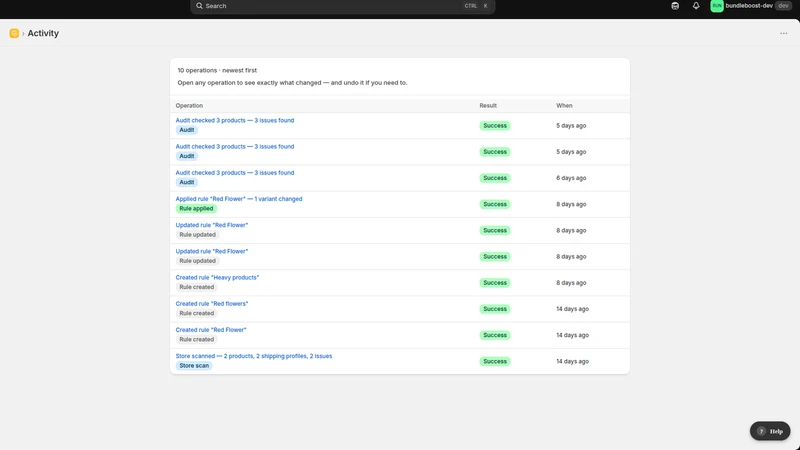Click the search magnifier icon

point(199,6)
